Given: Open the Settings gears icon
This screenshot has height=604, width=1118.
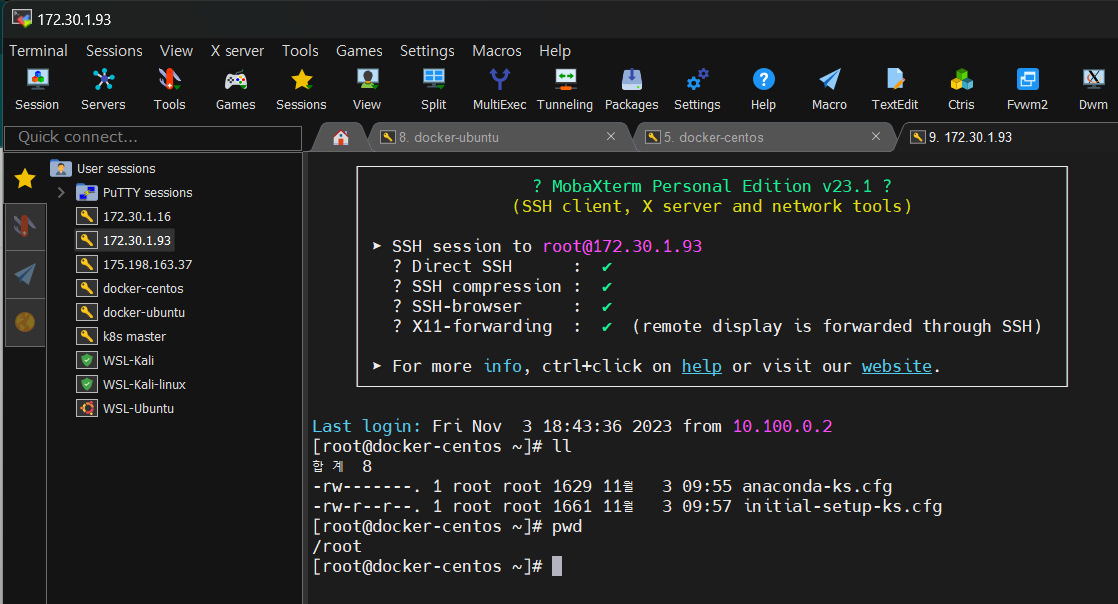Looking at the screenshot, I should (697, 89).
